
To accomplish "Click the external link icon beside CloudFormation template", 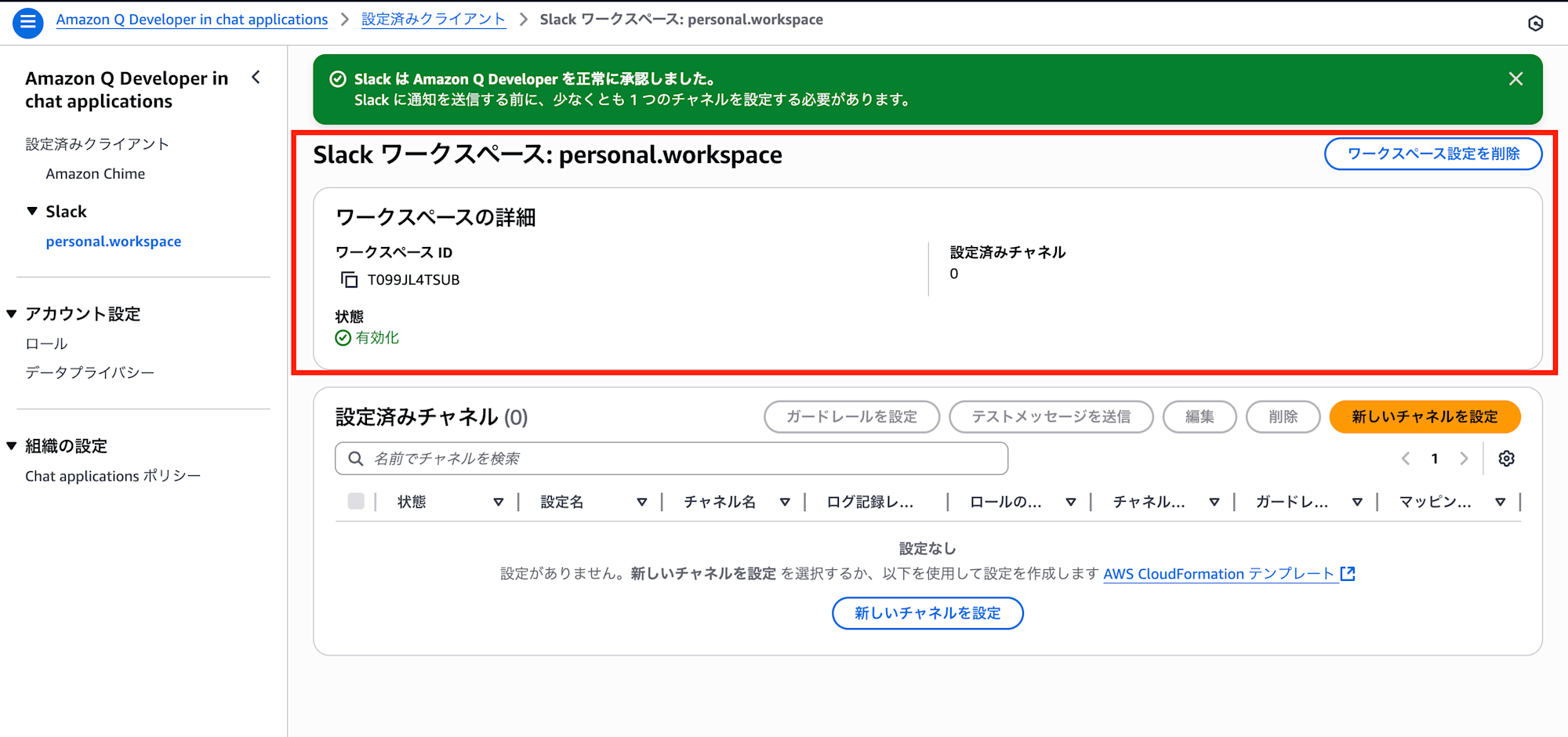I will pos(1348,574).
